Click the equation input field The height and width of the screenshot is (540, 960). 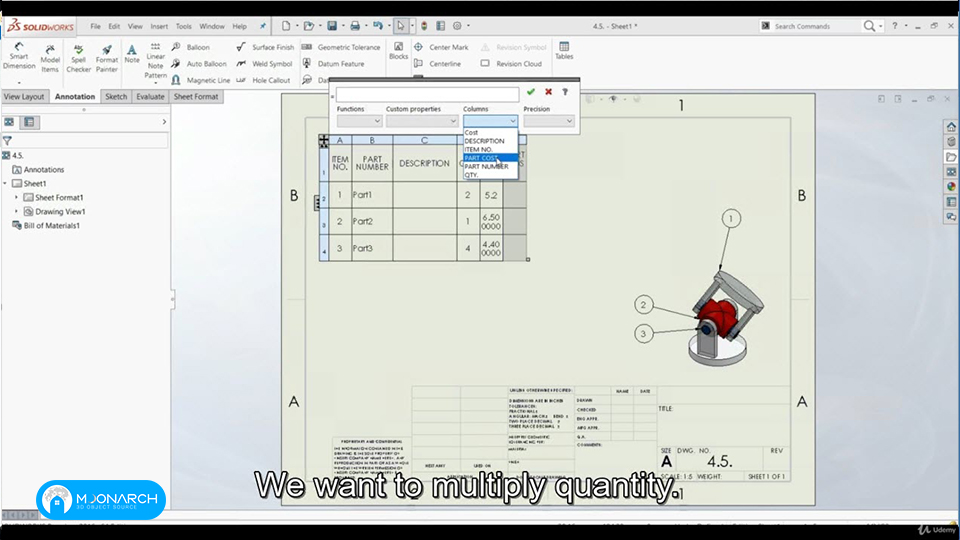[x=427, y=94]
